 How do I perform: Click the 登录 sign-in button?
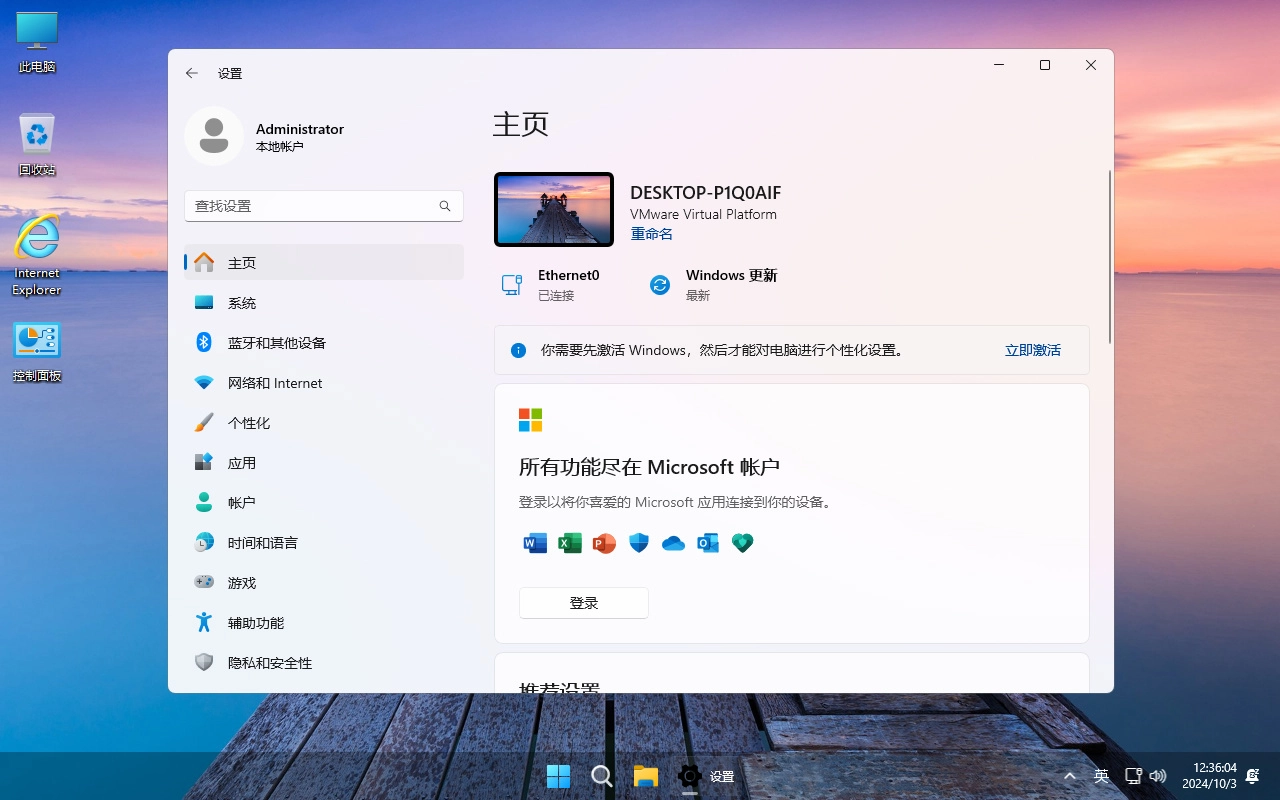tap(583, 602)
